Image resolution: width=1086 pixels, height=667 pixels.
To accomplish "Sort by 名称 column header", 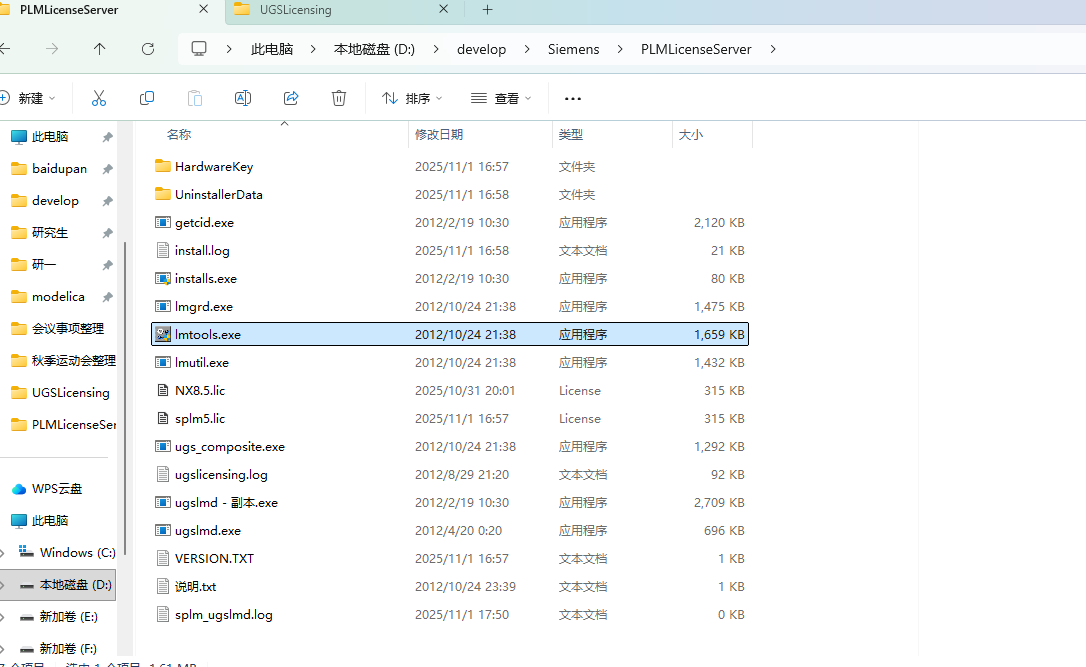I will click(179, 134).
